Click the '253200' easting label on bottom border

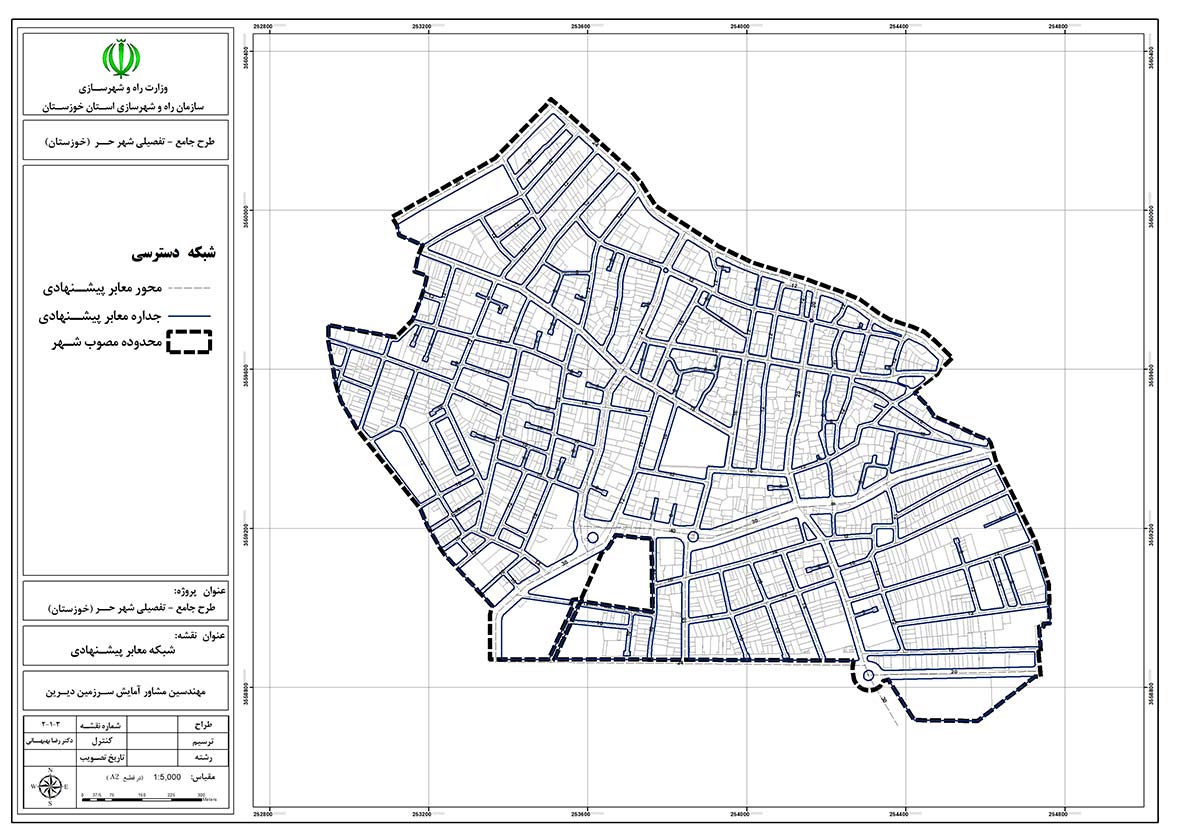422,814
